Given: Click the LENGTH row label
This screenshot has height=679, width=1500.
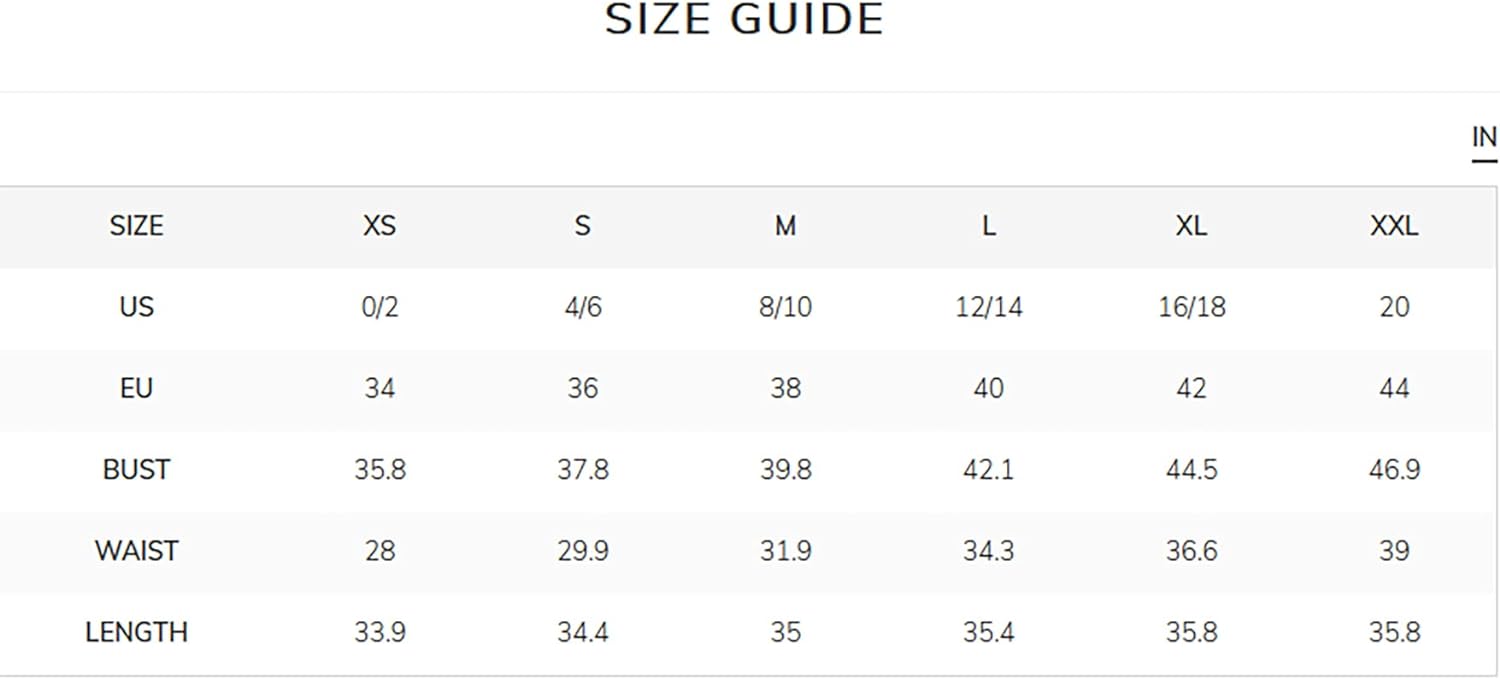Looking at the screenshot, I should [x=136, y=632].
